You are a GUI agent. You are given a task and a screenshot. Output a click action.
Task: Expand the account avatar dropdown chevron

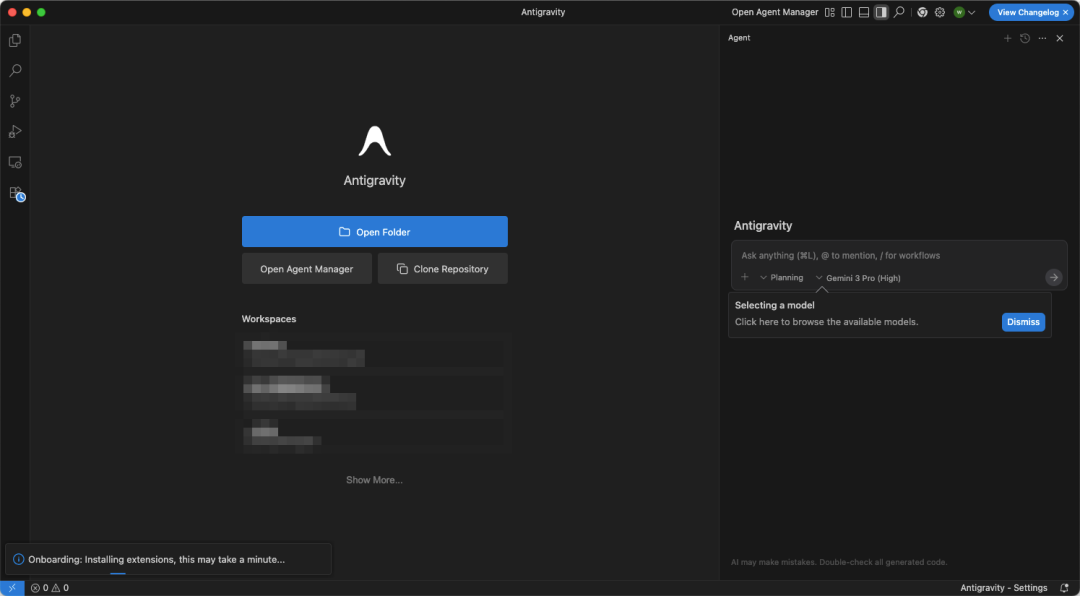[x=971, y=12]
